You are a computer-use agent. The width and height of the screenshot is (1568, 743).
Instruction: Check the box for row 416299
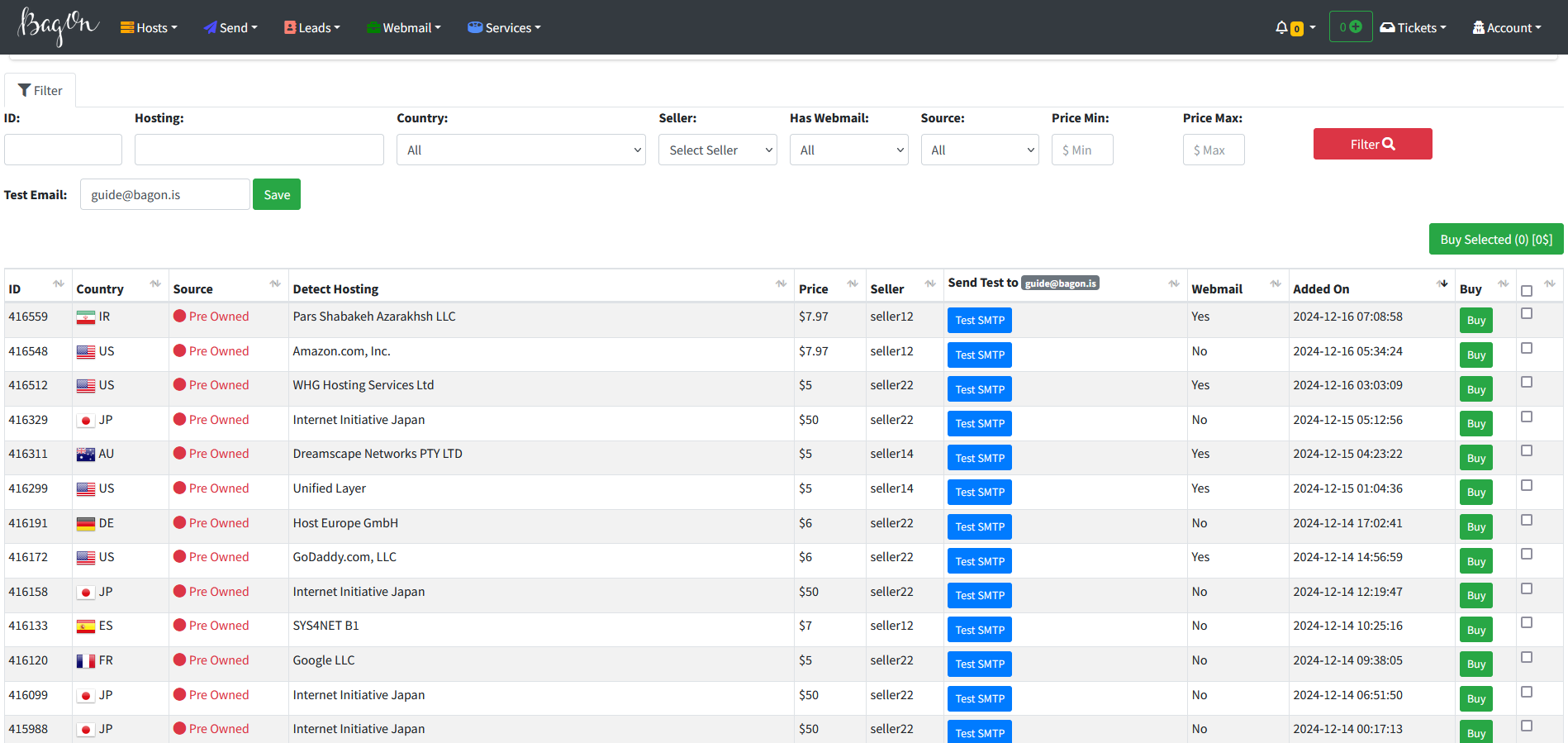[x=1527, y=485]
